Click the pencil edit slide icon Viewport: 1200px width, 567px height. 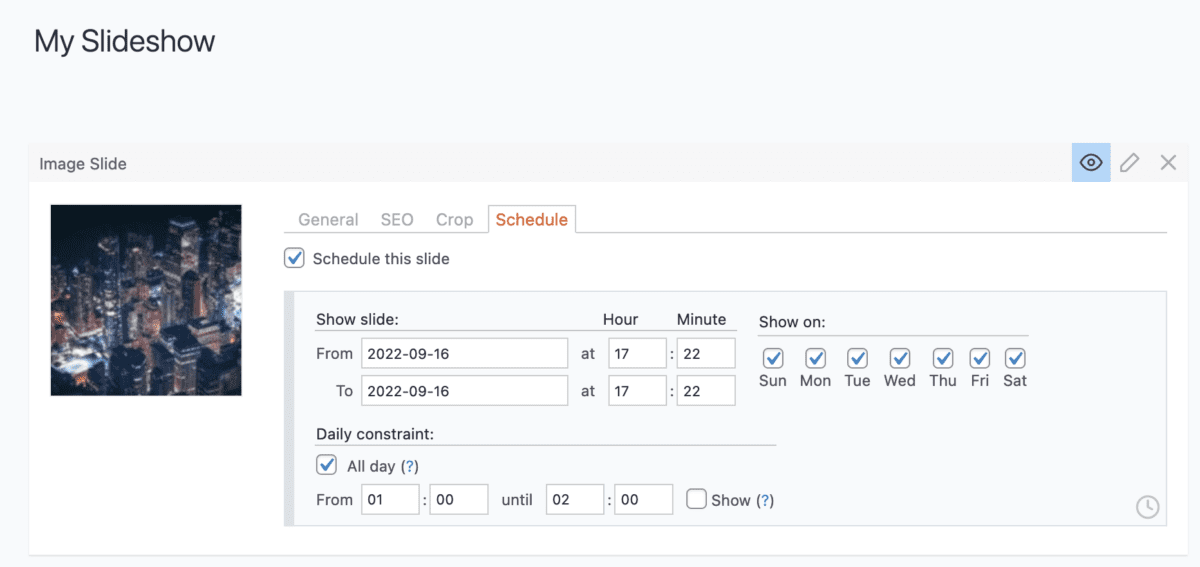pyautogui.click(x=1129, y=163)
